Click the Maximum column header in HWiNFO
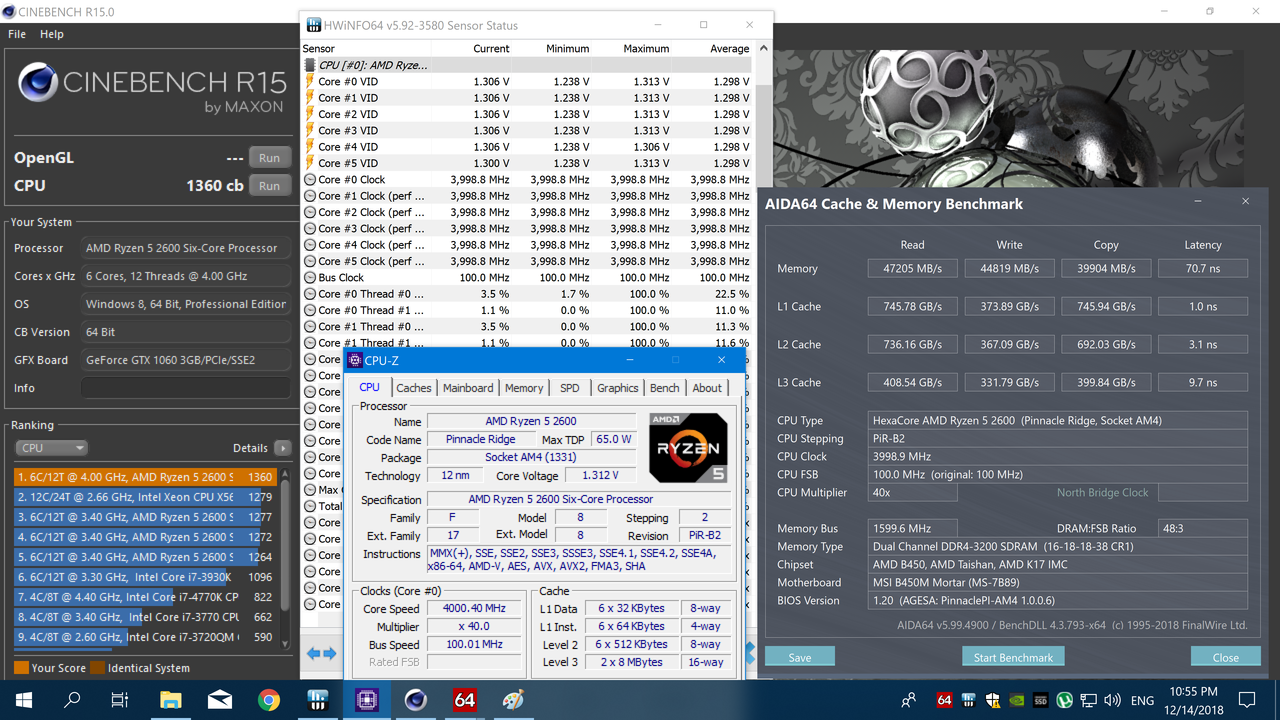Viewport: 1280px width, 720px height. coord(646,48)
